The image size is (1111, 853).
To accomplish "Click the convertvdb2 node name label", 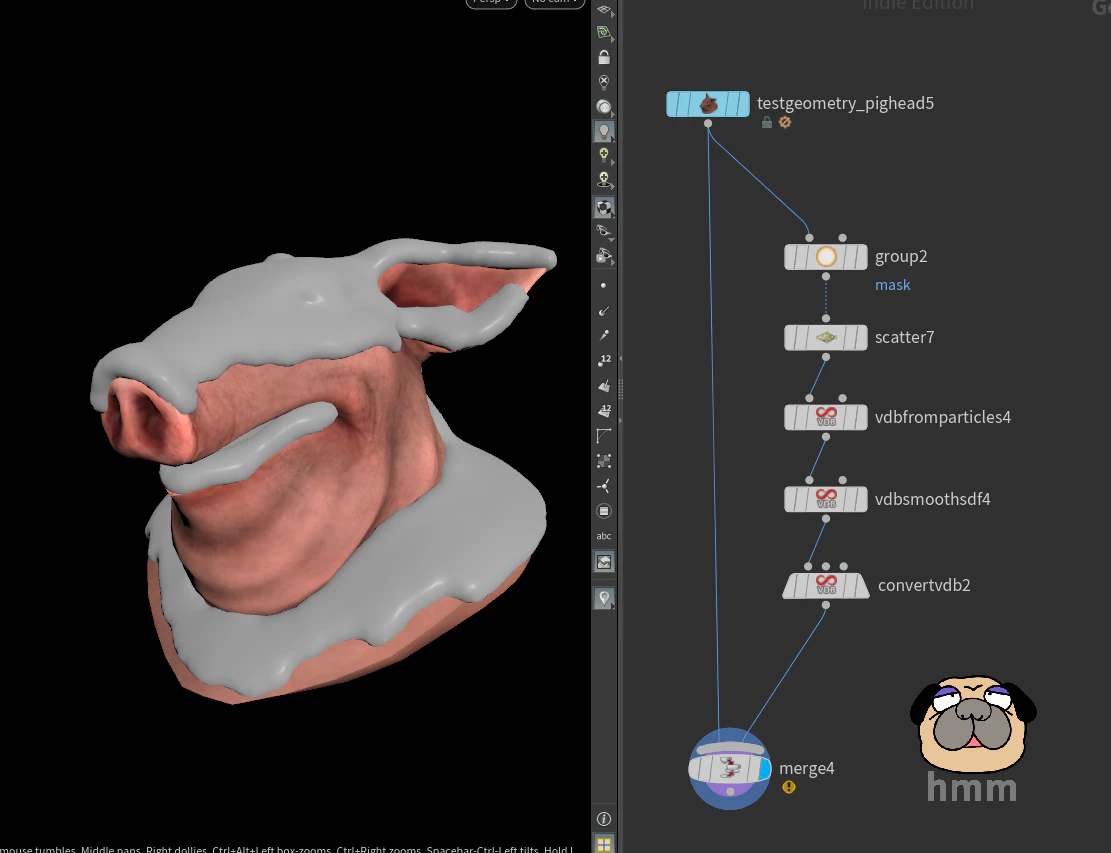I will point(924,585).
